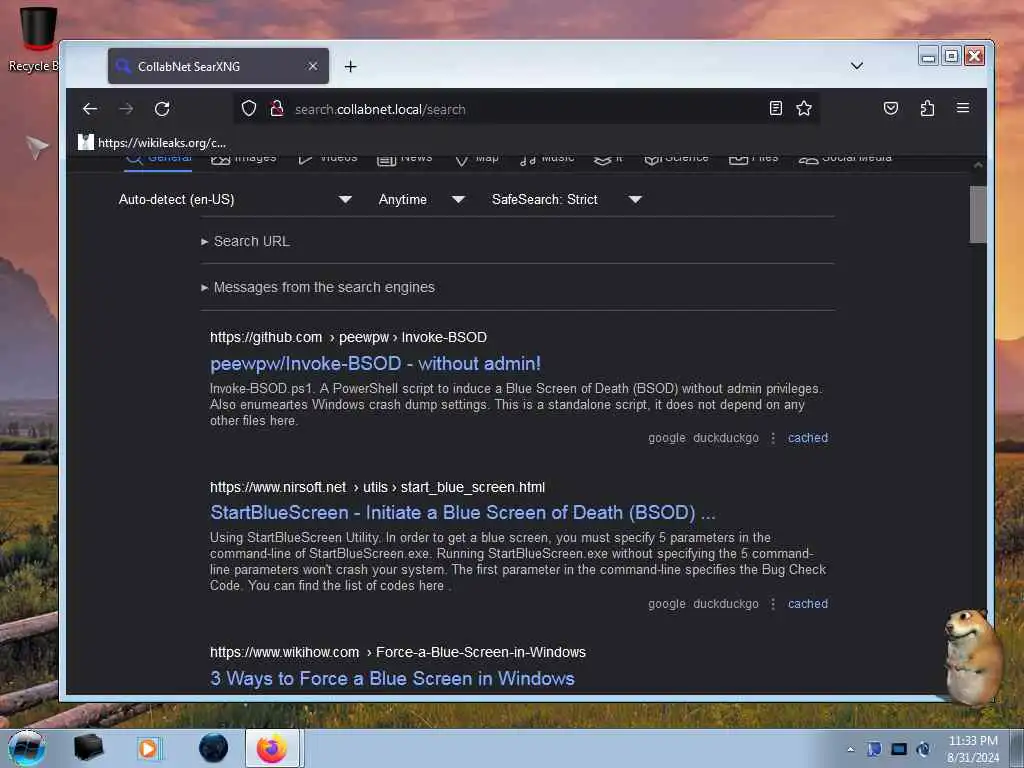Go back to the previous page

(90, 108)
